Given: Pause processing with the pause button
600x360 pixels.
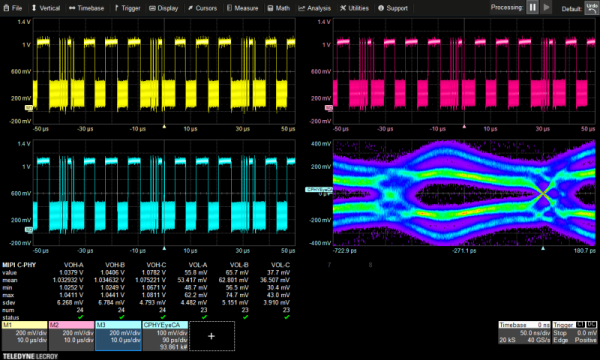Looking at the screenshot, I should coord(532,7).
